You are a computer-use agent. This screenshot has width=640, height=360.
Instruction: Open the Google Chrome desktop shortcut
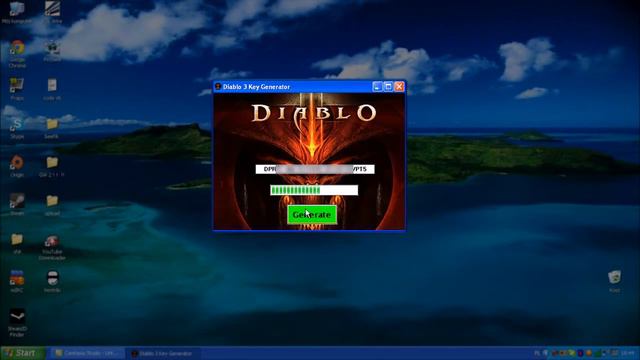17,53
